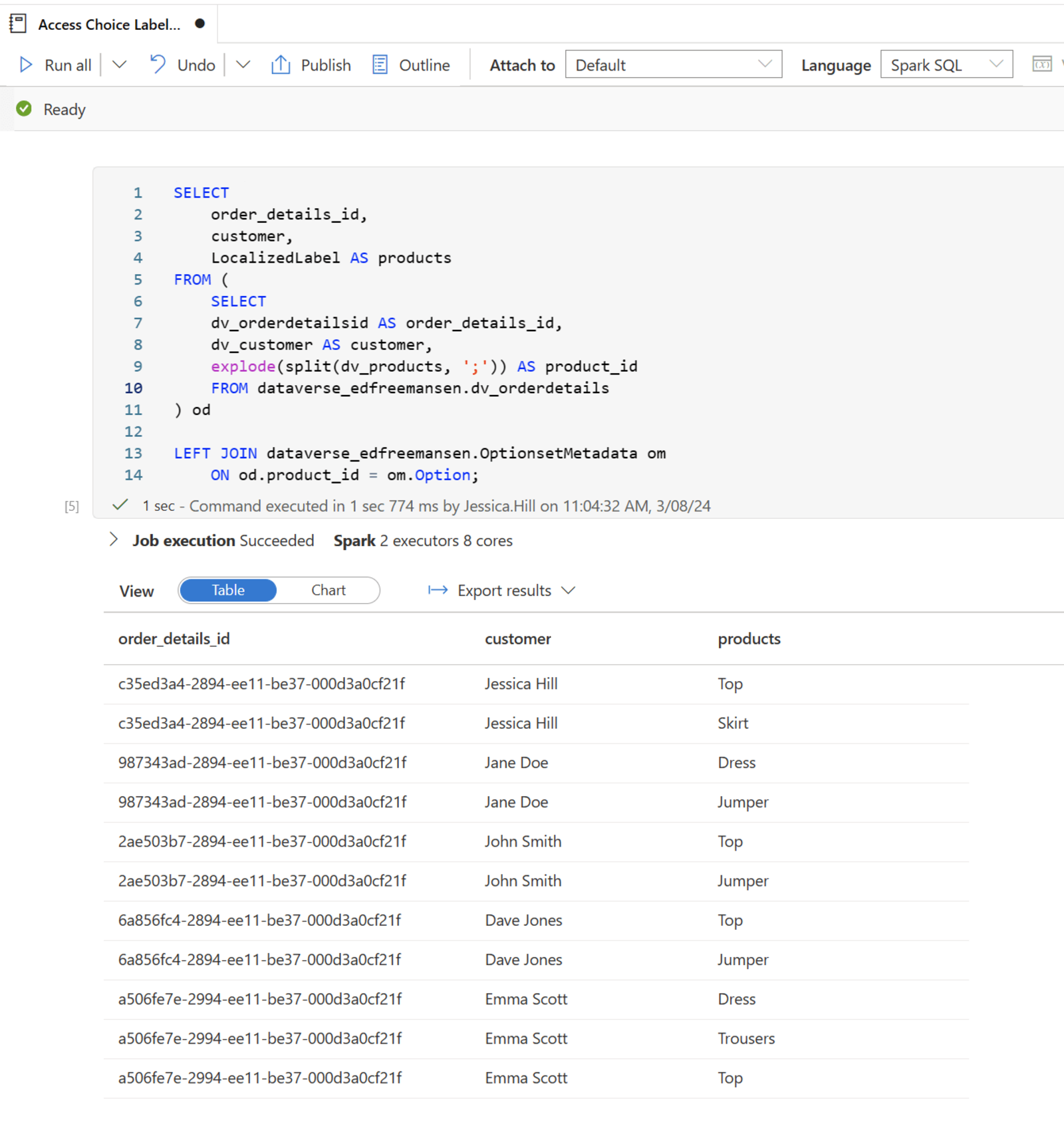Switch results view to Table
The height and width of the screenshot is (1134, 1064).
coord(228,590)
